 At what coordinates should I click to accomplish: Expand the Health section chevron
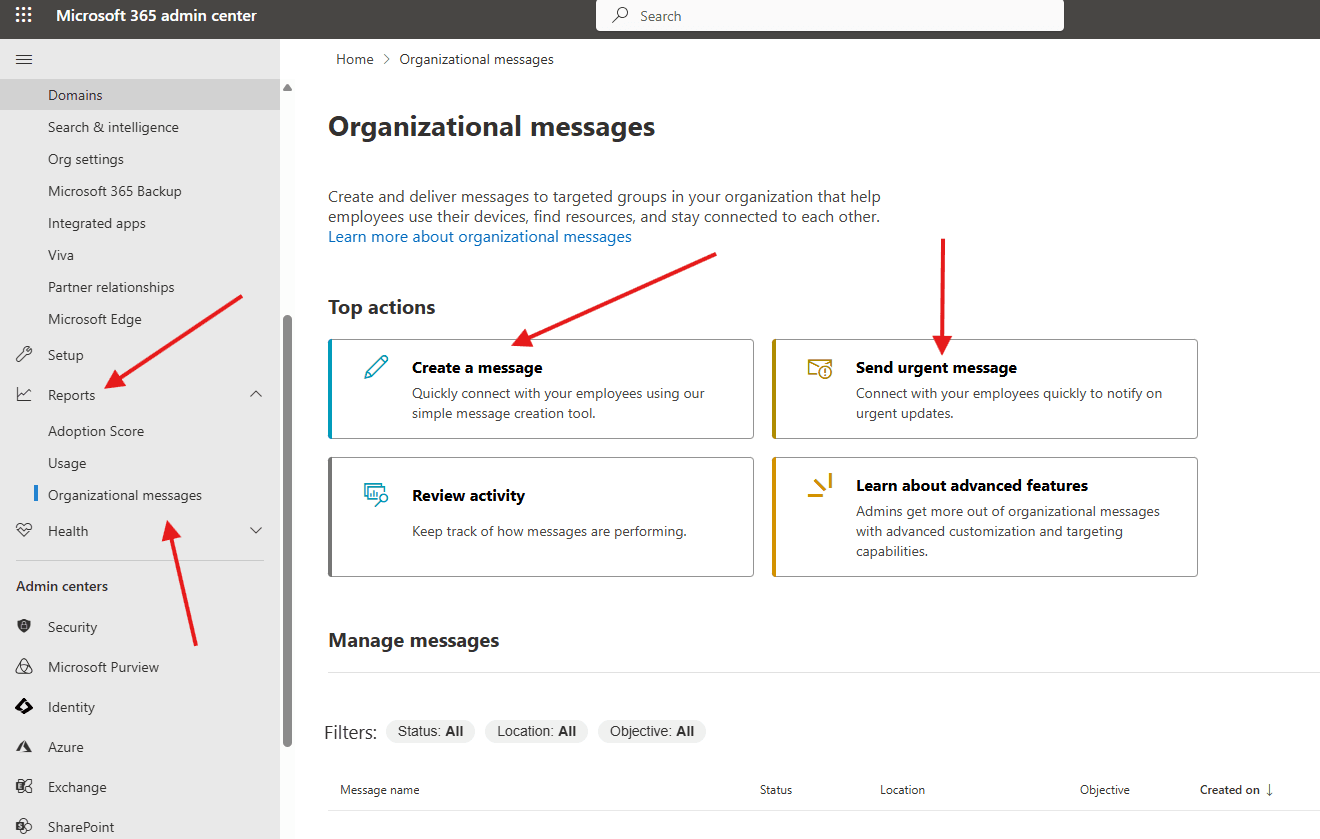pos(256,530)
